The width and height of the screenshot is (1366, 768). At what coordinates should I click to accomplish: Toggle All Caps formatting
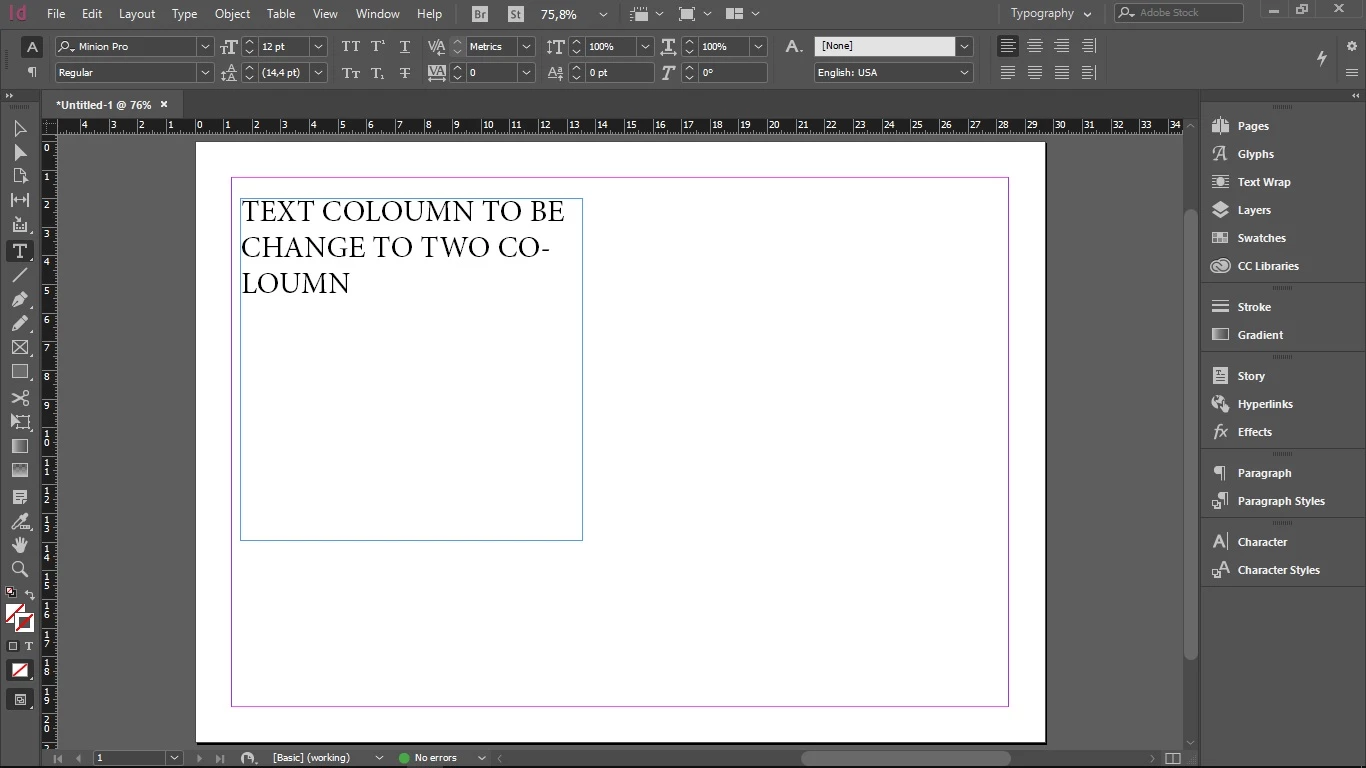pyautogui.click(x=350, y=47)
